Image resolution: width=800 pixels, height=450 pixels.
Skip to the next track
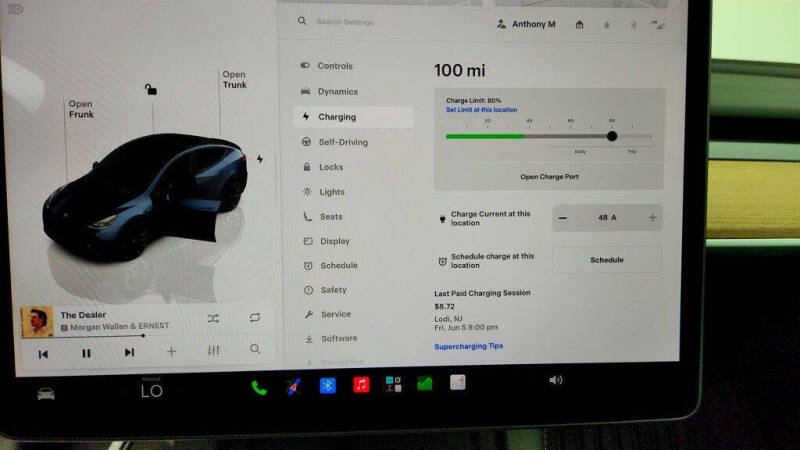coord(129,352)
